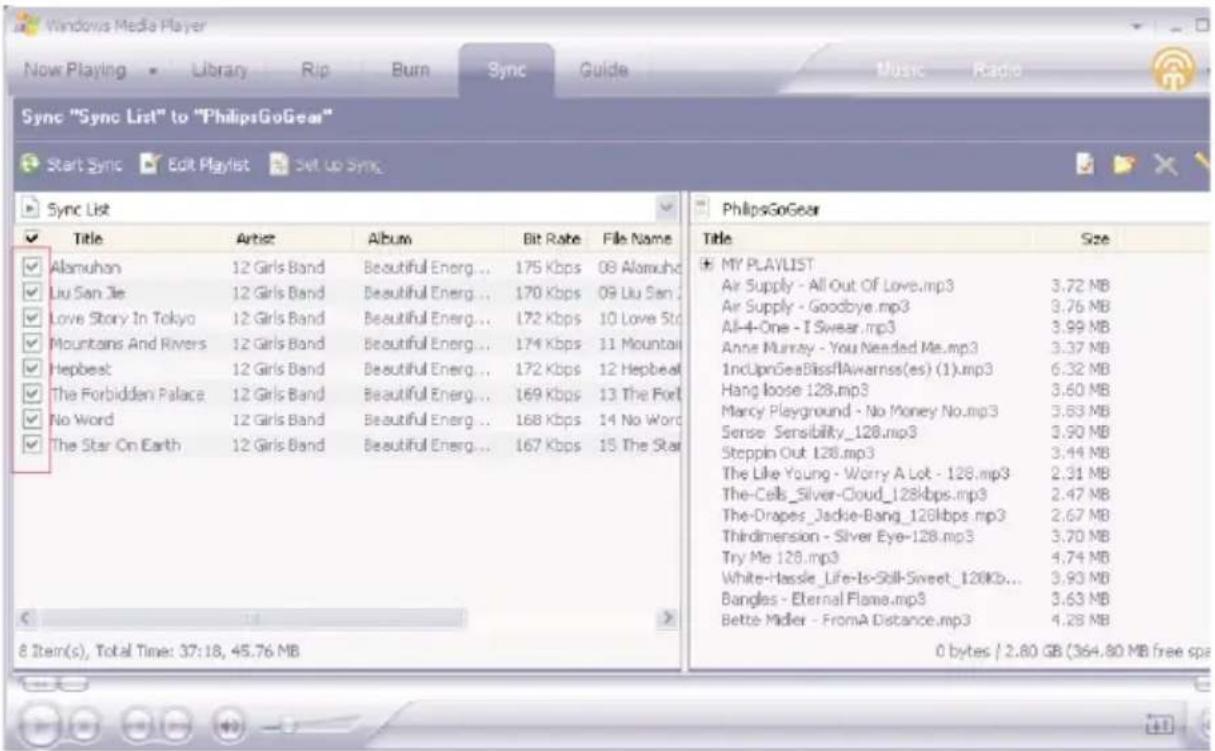Uncheck the Alamuhan track checkbox
Screen dimensions: 1215x751
click(31, 267)
